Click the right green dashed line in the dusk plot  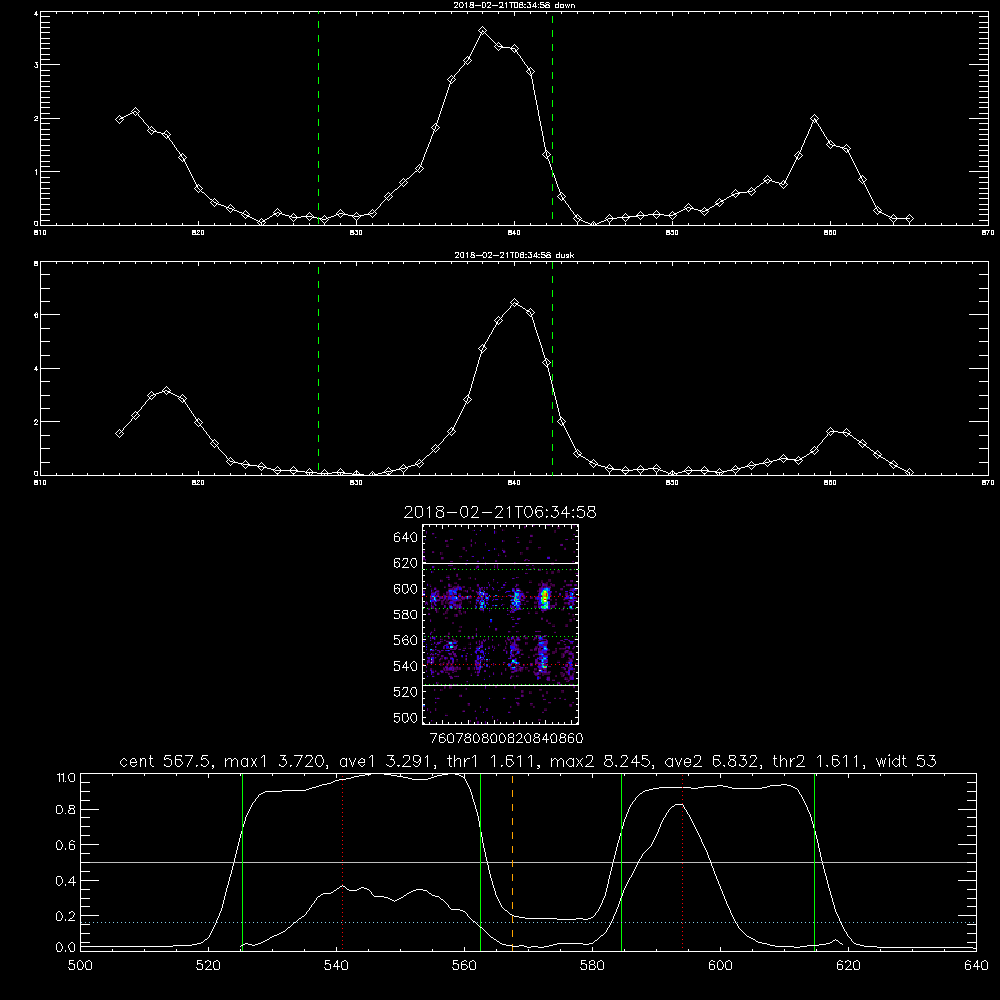[552, 369]
